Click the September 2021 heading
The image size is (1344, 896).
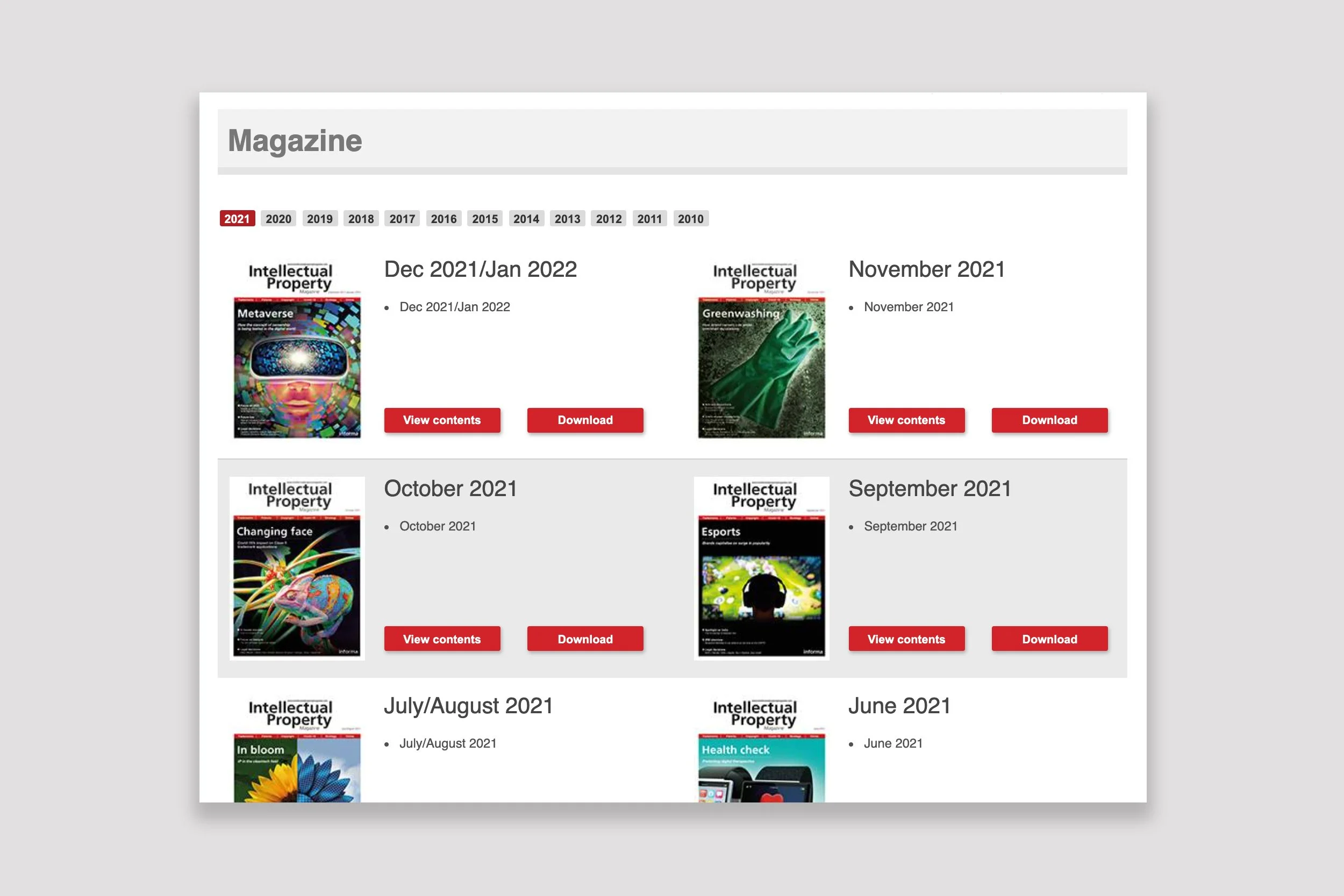(x=930, y=489)
